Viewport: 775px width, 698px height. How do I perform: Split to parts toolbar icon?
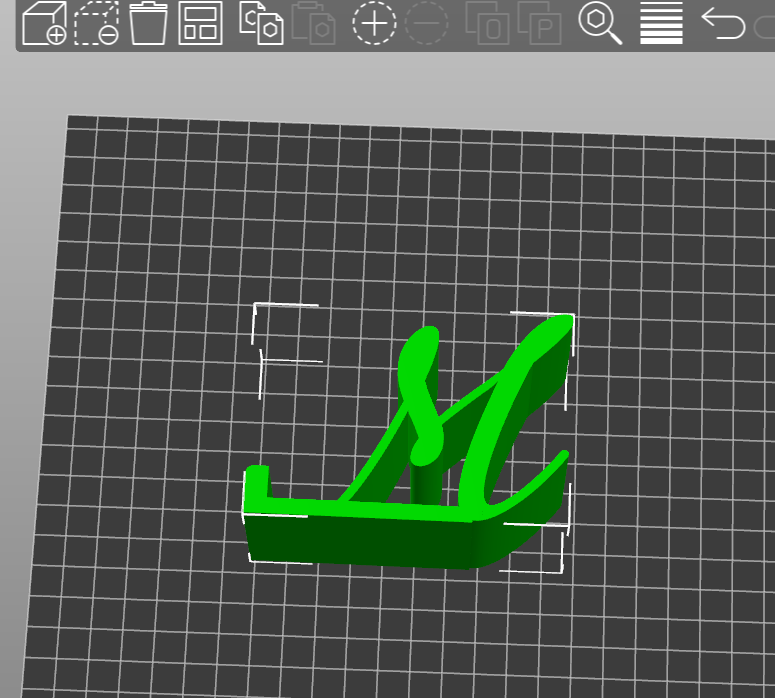click(539, 23)
